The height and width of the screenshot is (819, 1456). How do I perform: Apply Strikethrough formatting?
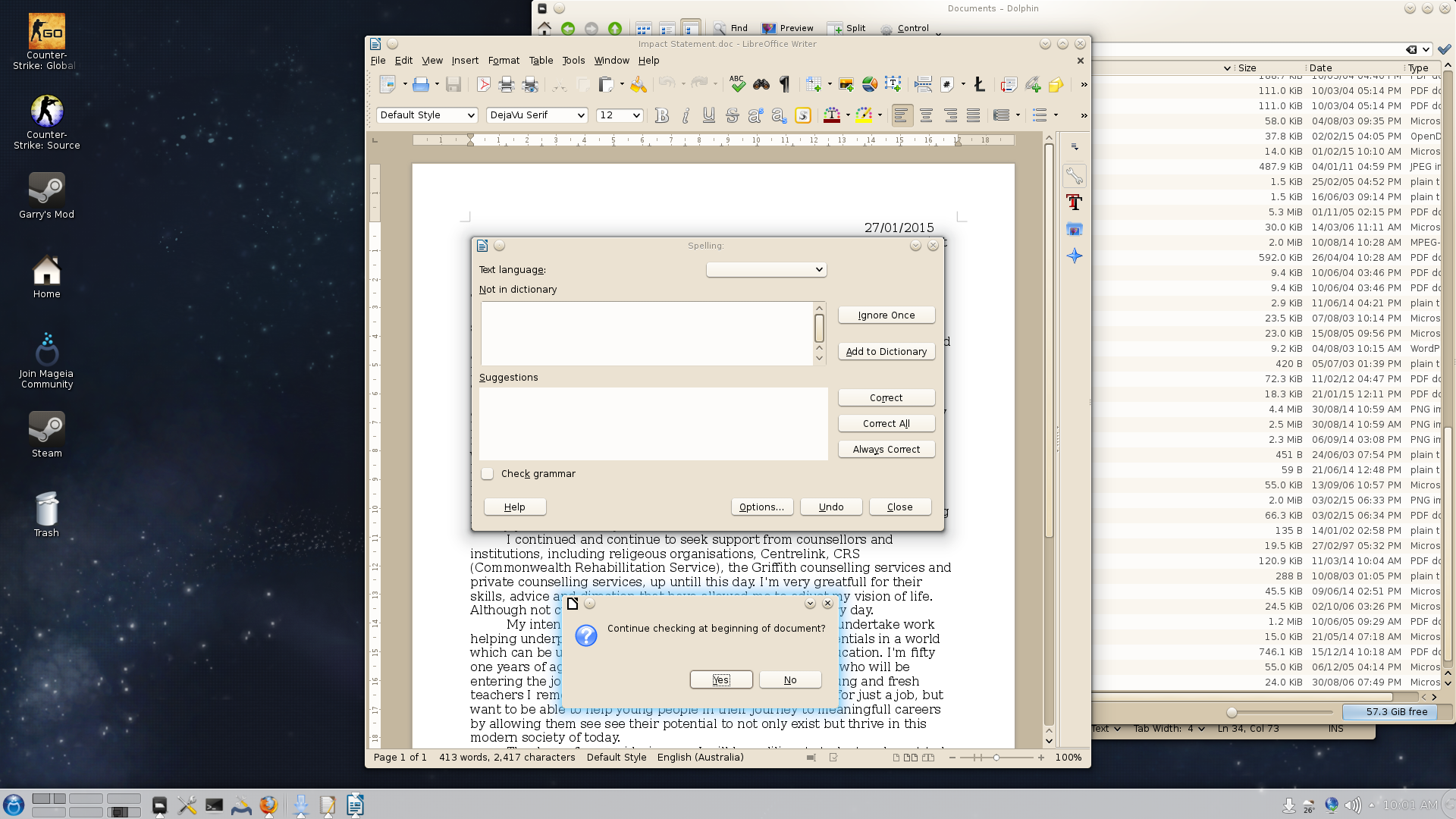pos(732,115)
